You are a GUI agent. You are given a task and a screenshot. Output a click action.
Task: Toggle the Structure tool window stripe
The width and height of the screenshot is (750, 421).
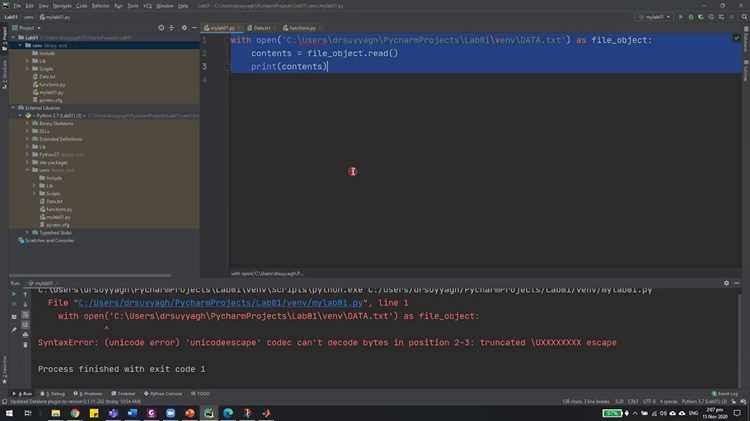[4, 73]
